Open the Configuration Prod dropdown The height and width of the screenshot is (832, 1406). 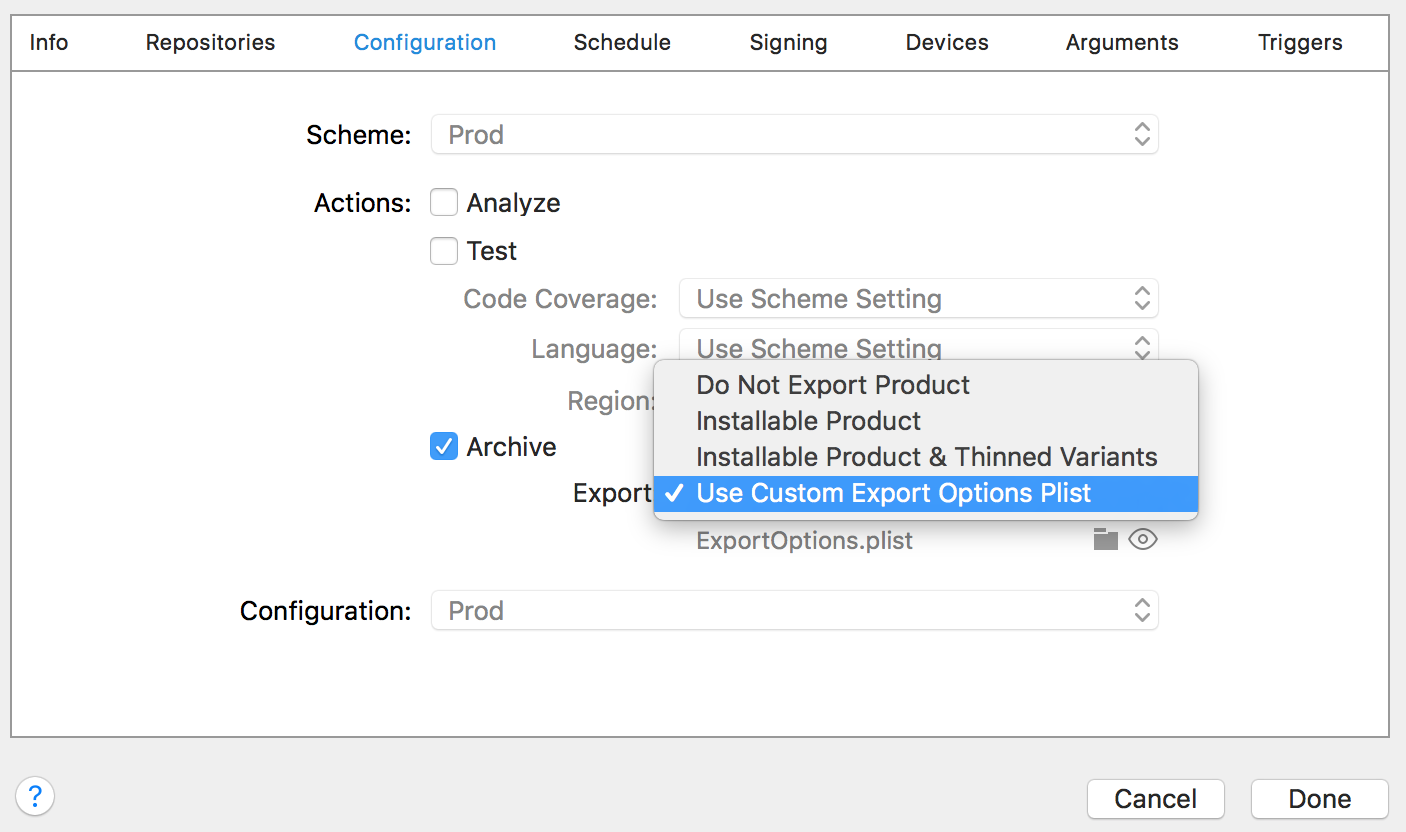[x=794, y=611]
